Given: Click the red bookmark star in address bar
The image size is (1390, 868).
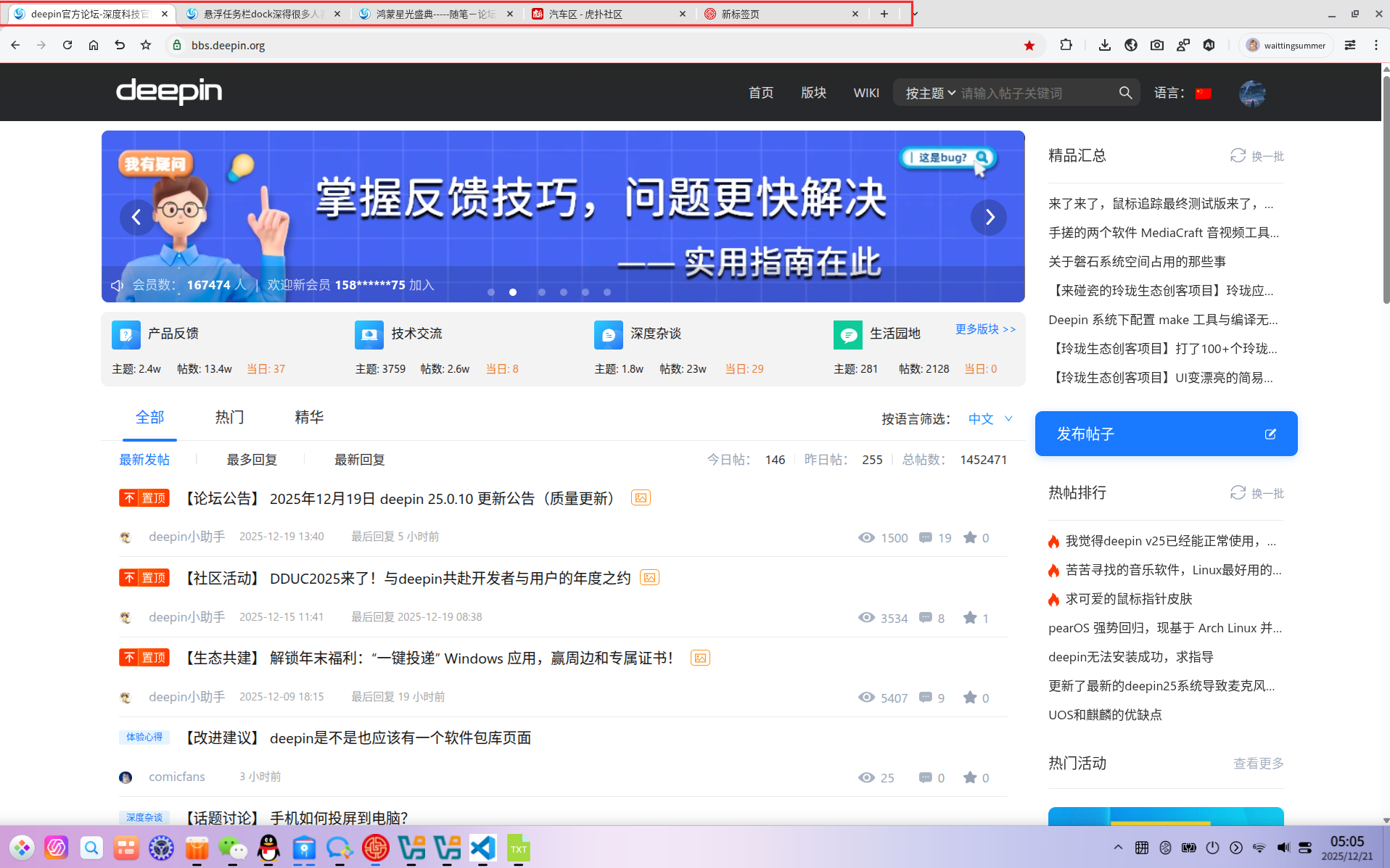Looking at the screenshot, I should coord(1029,46).
